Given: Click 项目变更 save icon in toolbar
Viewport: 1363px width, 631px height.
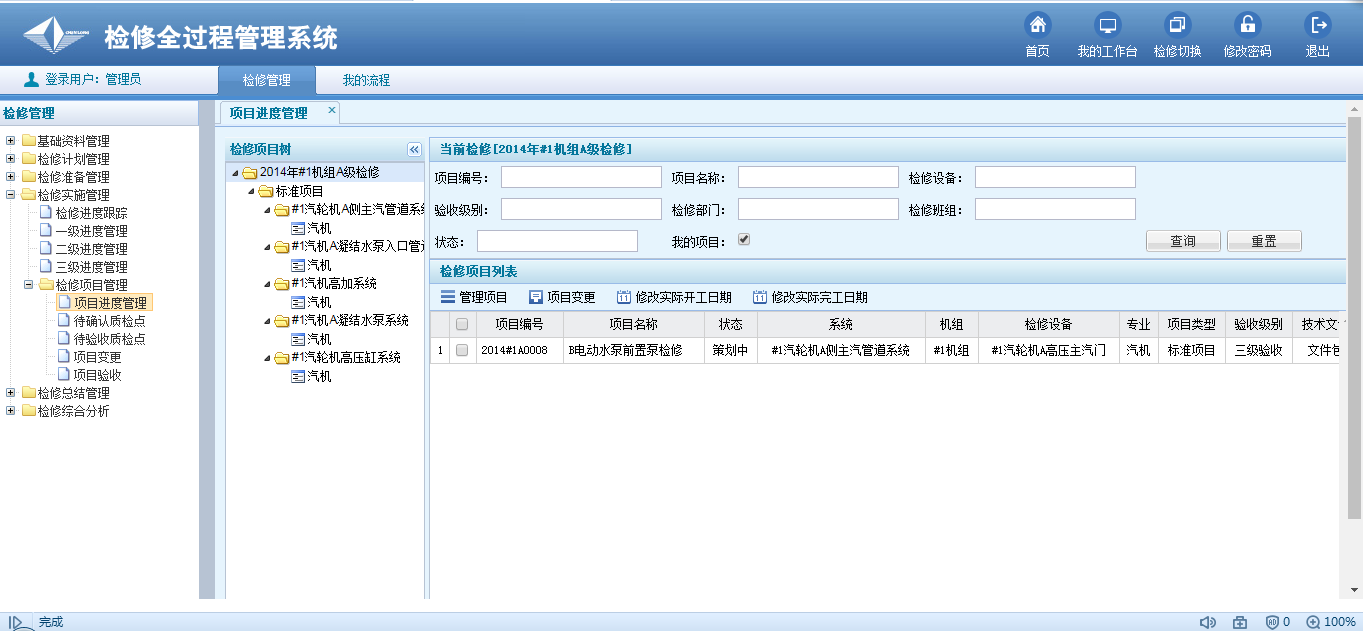Looking at the screenshot, I should click(536, 298).
